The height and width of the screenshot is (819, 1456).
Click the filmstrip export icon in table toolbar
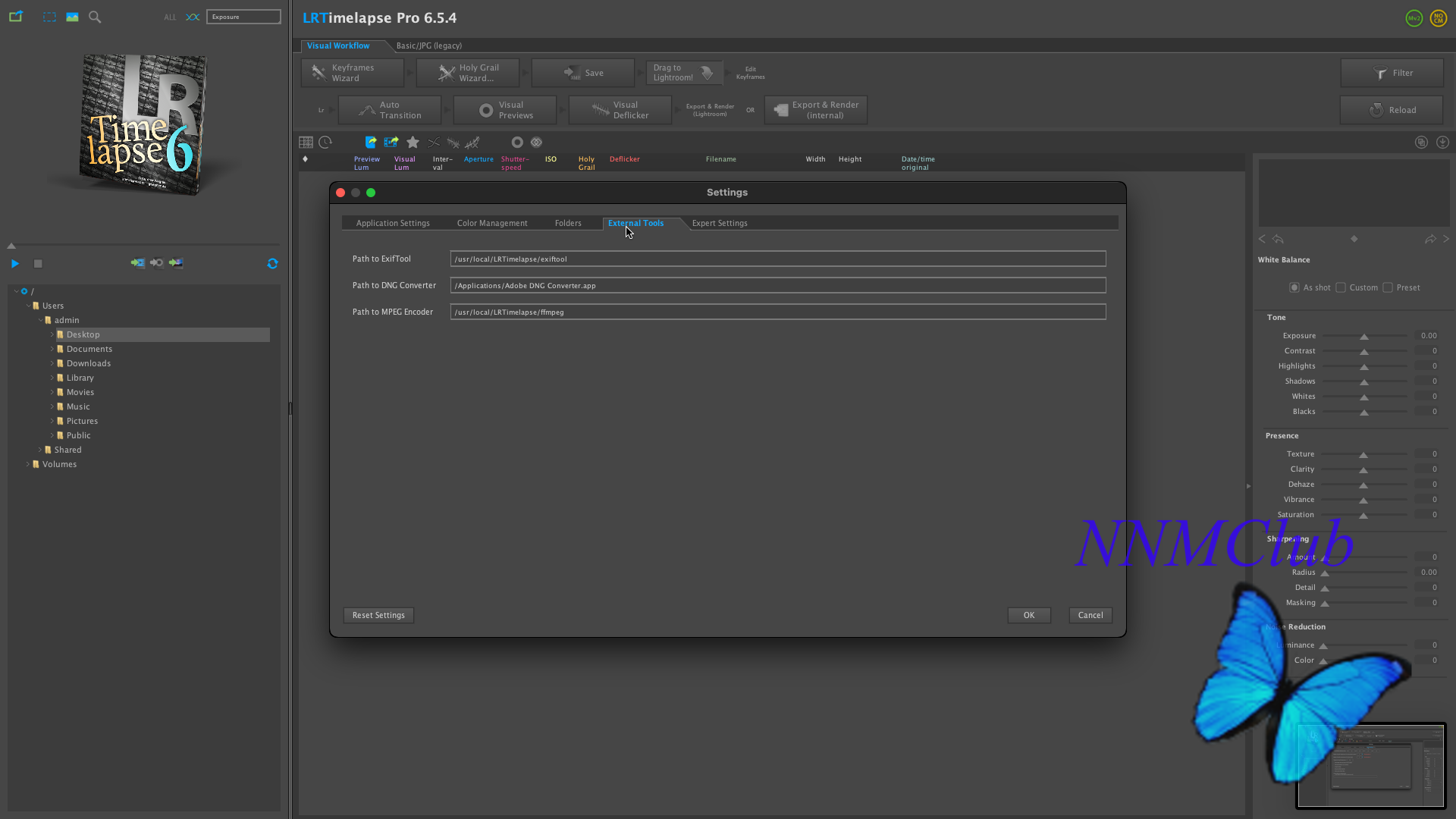tap(391, 142)
